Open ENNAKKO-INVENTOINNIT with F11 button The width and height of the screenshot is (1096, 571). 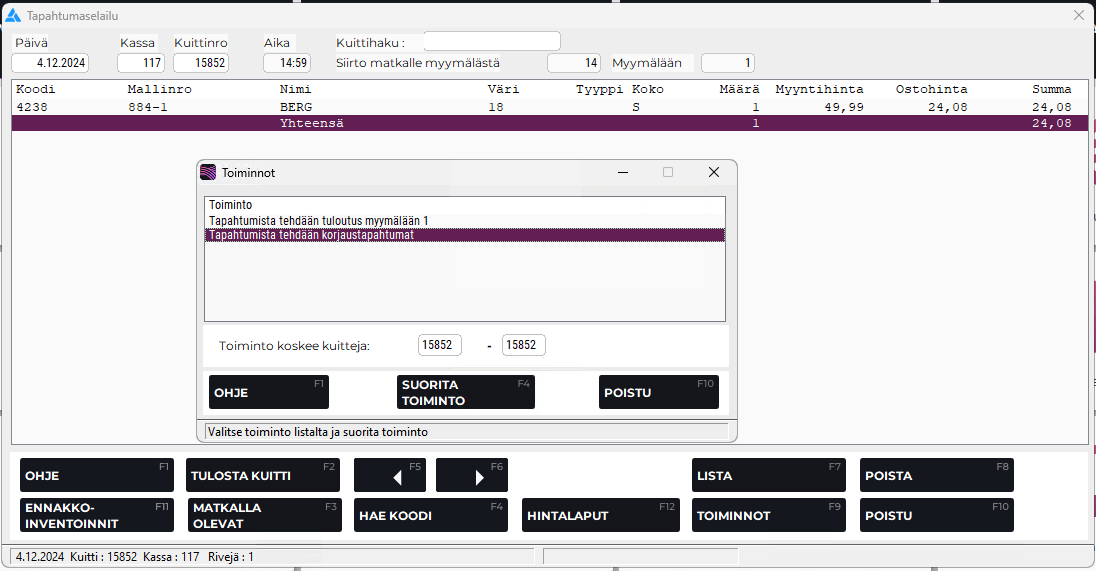(96, 515)
